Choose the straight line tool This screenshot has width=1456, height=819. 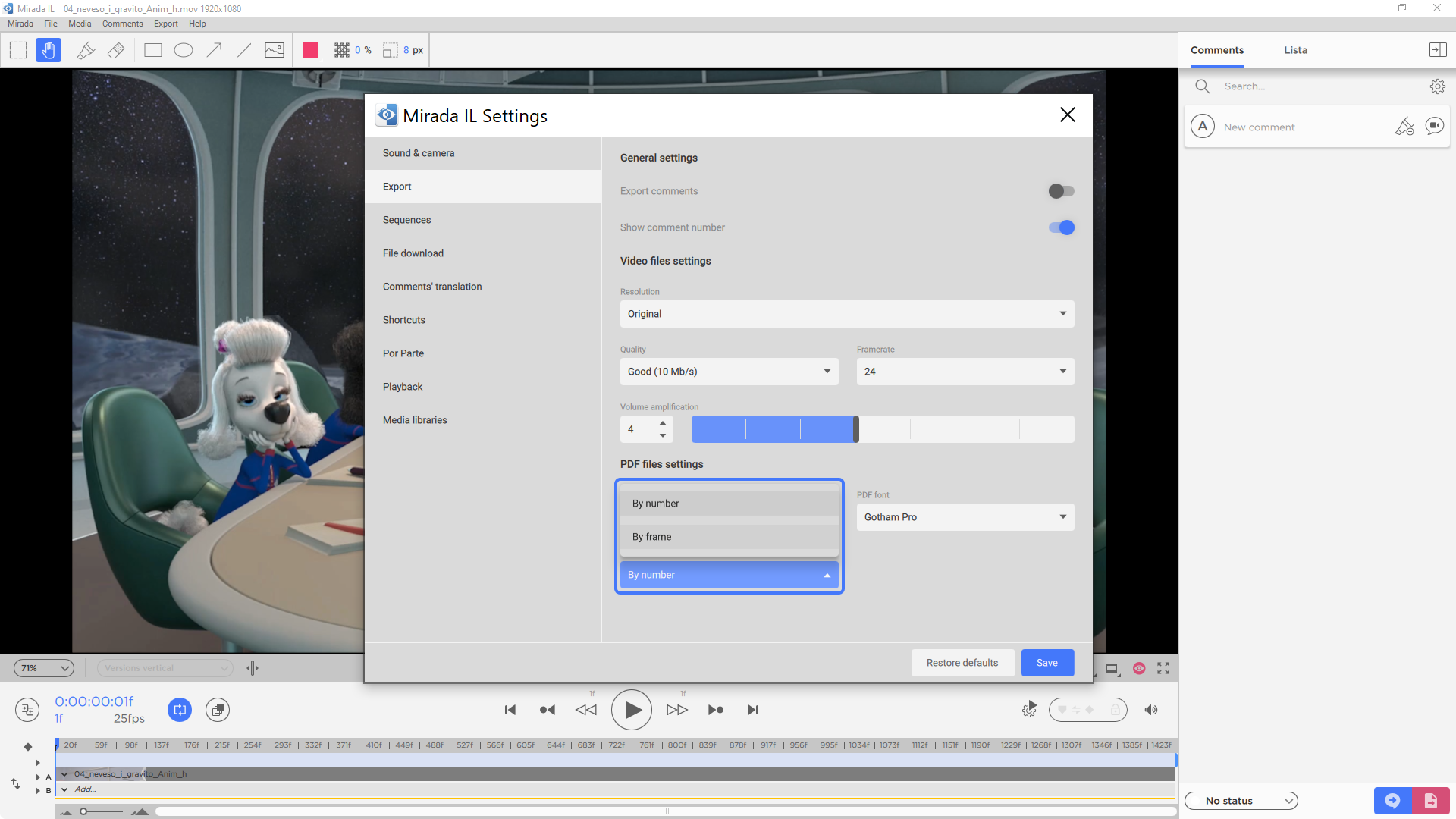(244, 50)
